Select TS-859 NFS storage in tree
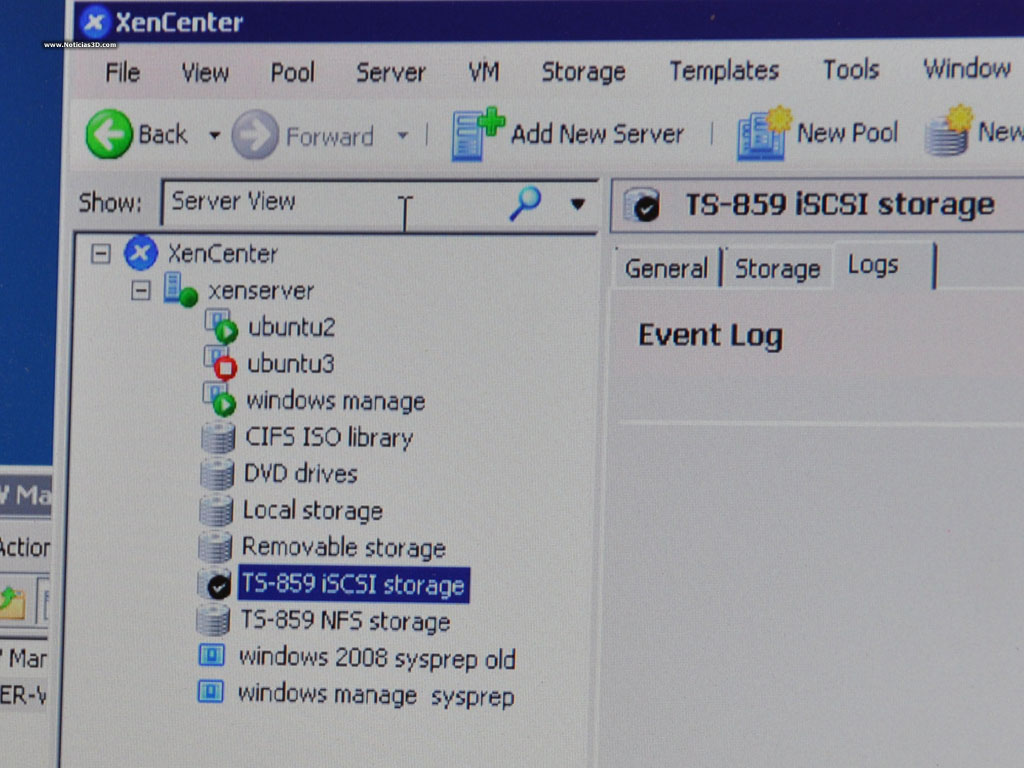 pyautogui.click(x=345, y=621)
